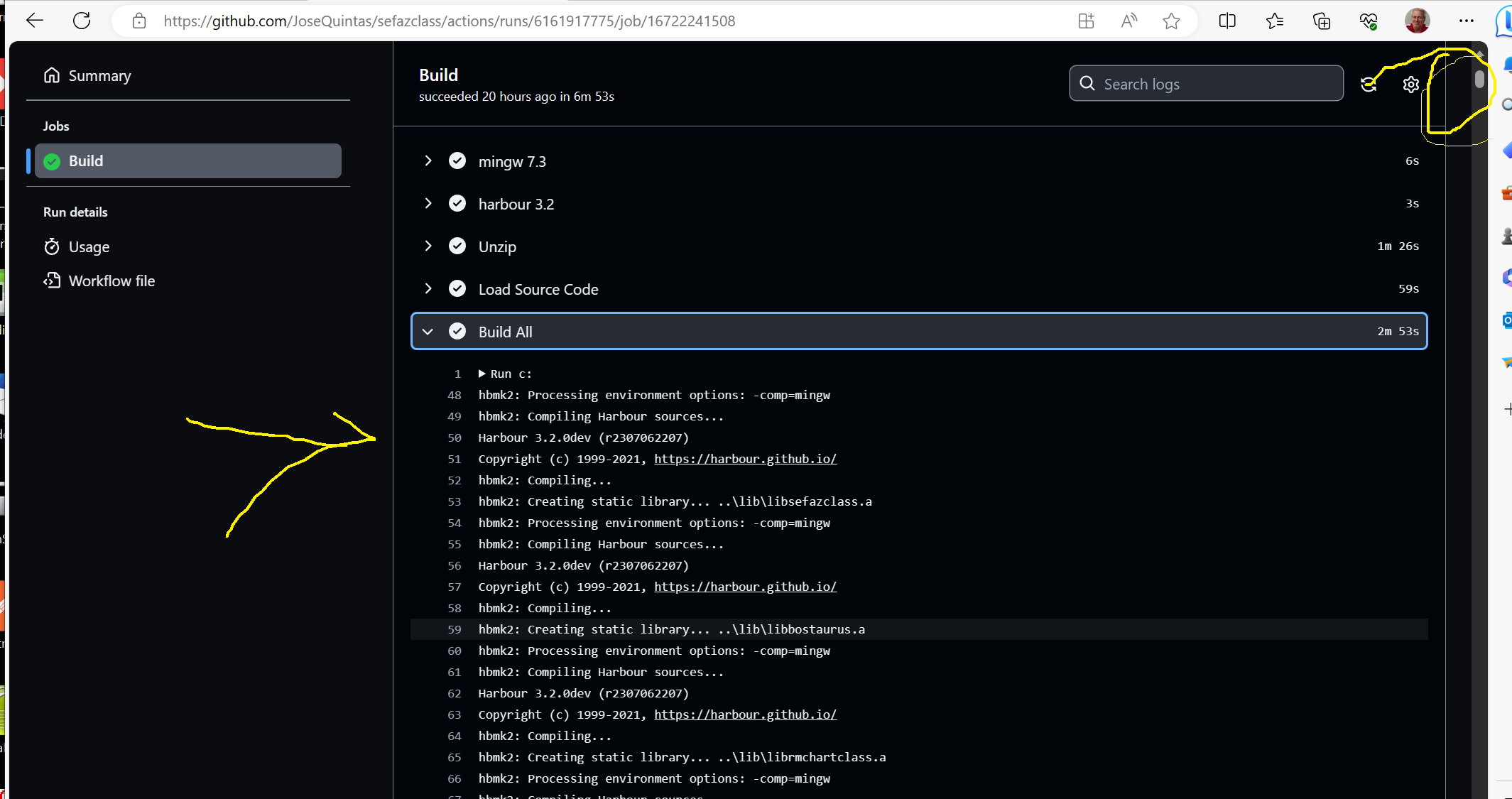Add page to favorites star icon

(1171, 21)
